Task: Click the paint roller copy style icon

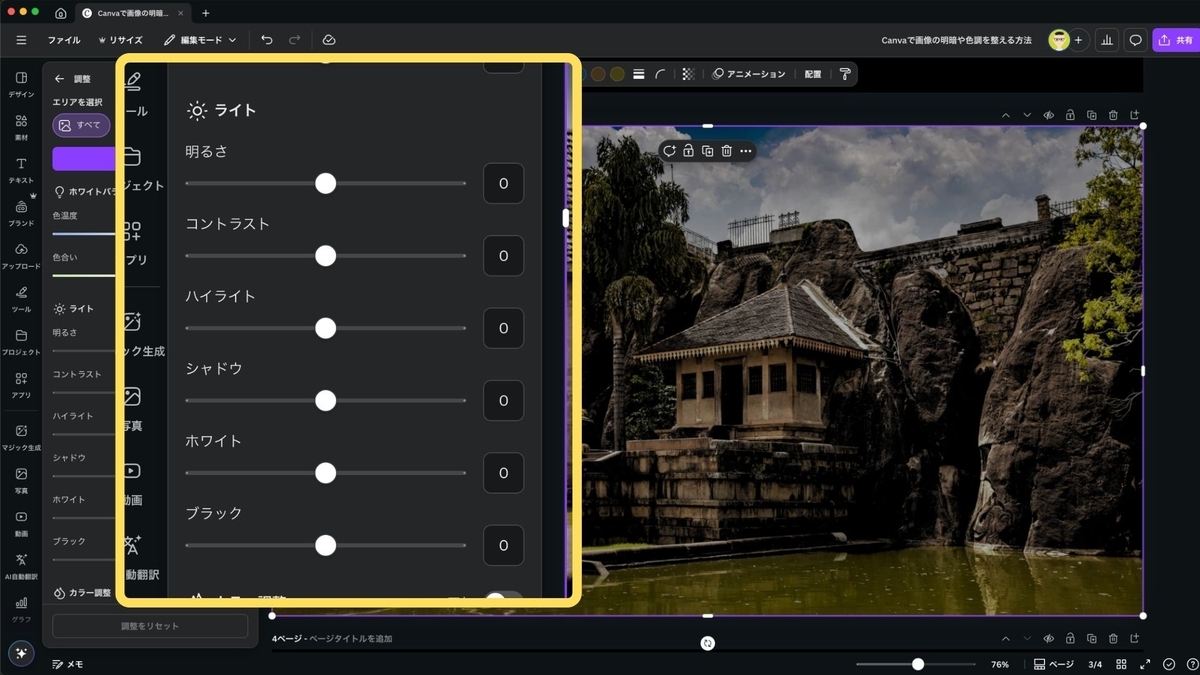Action: tap(845, 74)
